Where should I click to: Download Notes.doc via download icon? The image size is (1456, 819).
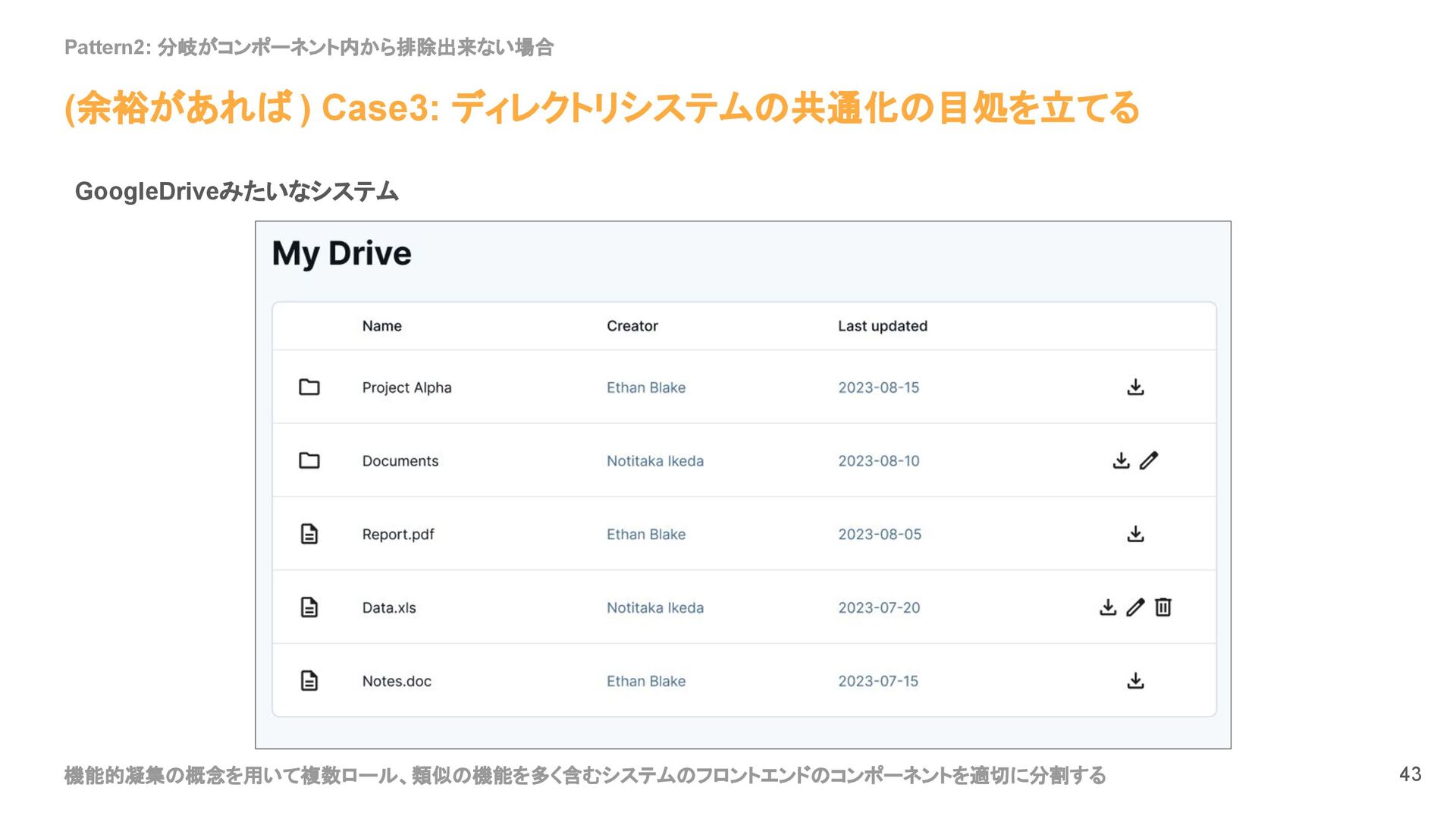click(1135, 681)
